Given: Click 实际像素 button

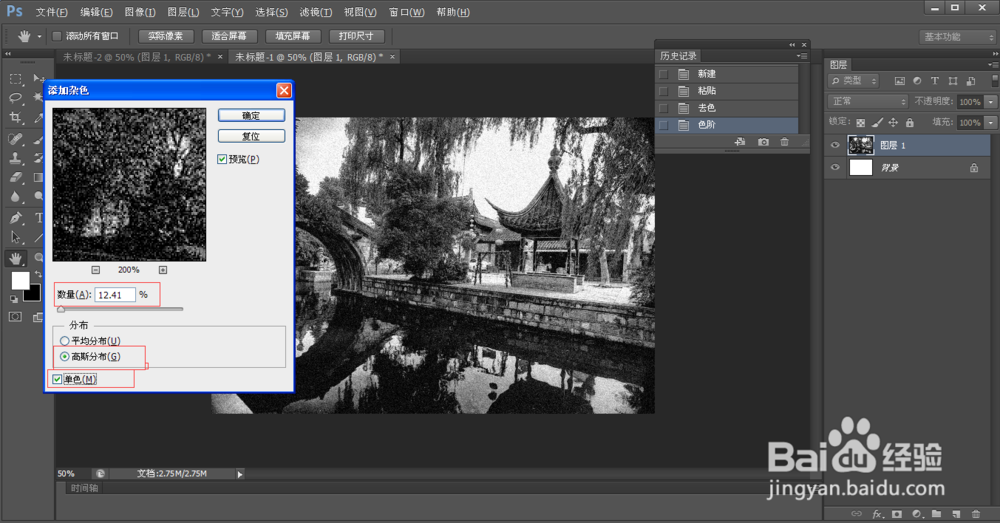Looking at the screenshot, I should tap(166, 36).
